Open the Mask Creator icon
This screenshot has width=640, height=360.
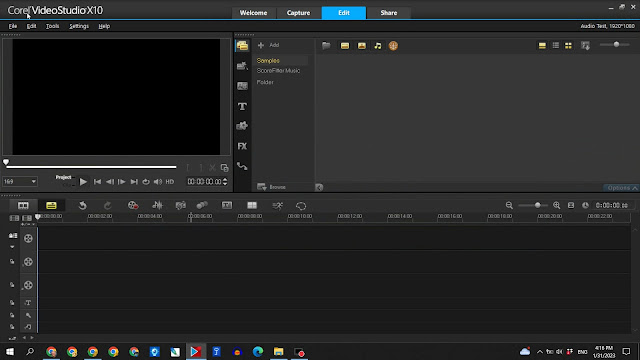[x=301, y=206]
